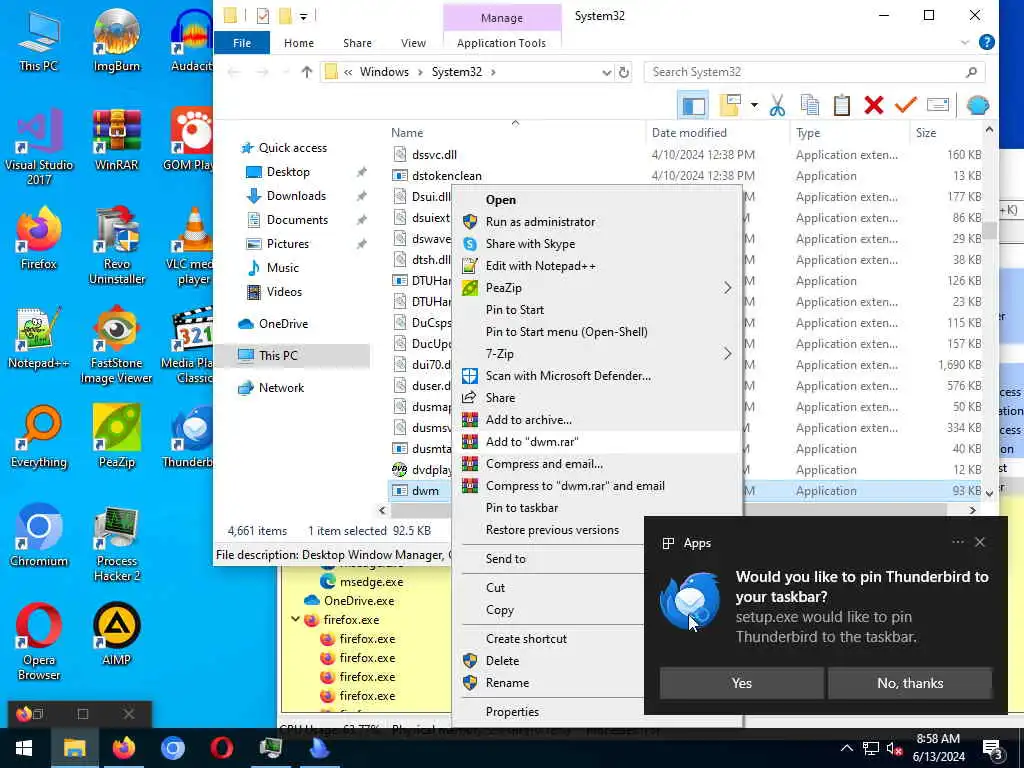Select OneDrive.exe in Process Hacker list
The height and width of the screenshot is (768, 1024).
(359, 601)
